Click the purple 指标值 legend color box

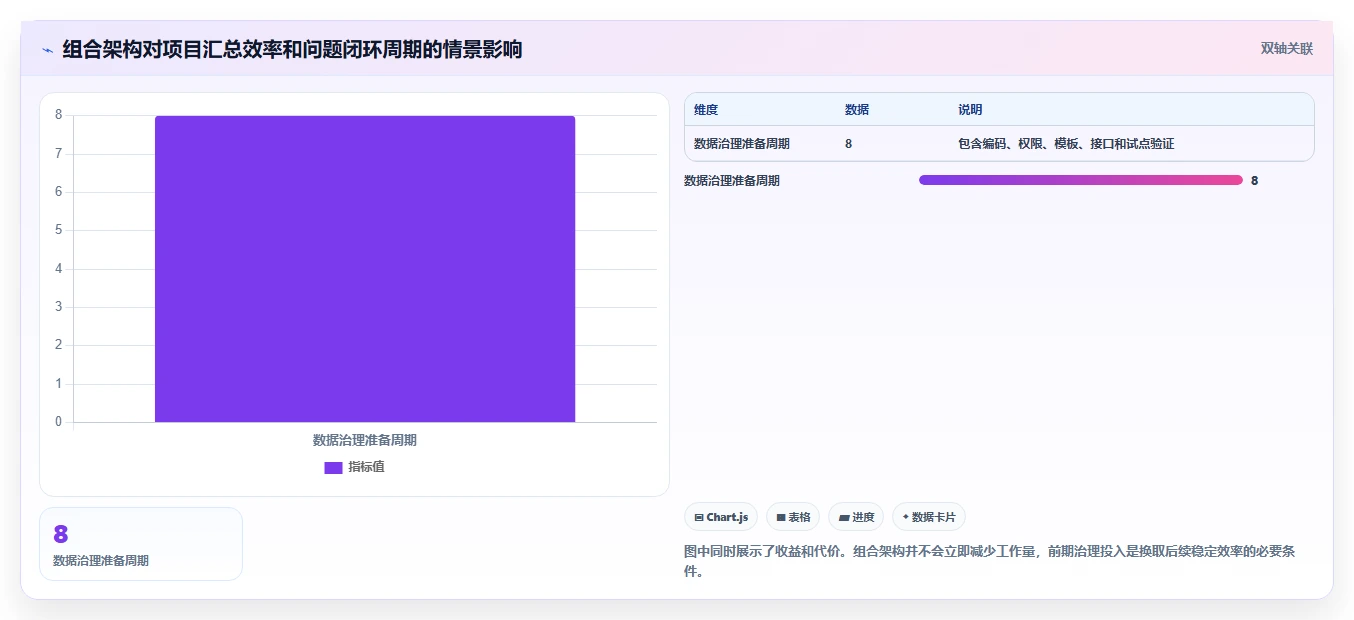tap(333, 467)
